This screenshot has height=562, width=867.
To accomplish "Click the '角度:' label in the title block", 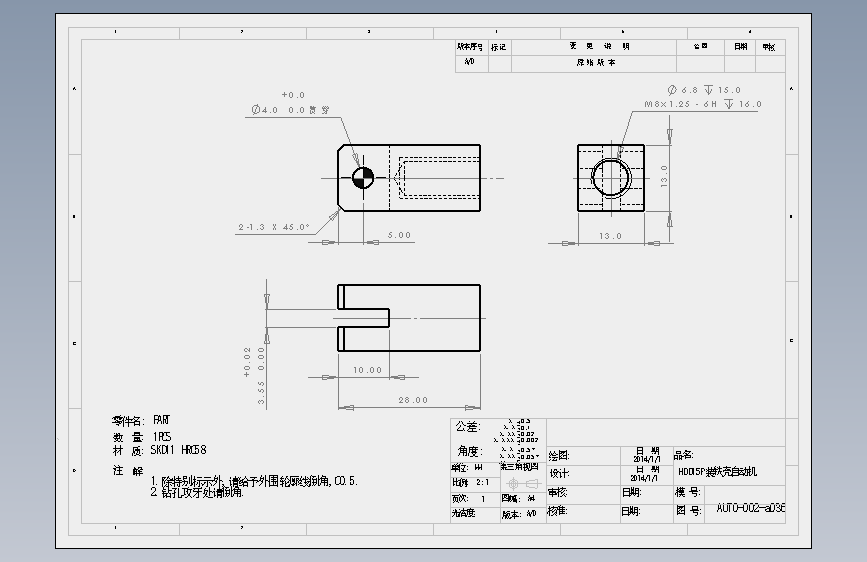I will (x=470, y=451).
